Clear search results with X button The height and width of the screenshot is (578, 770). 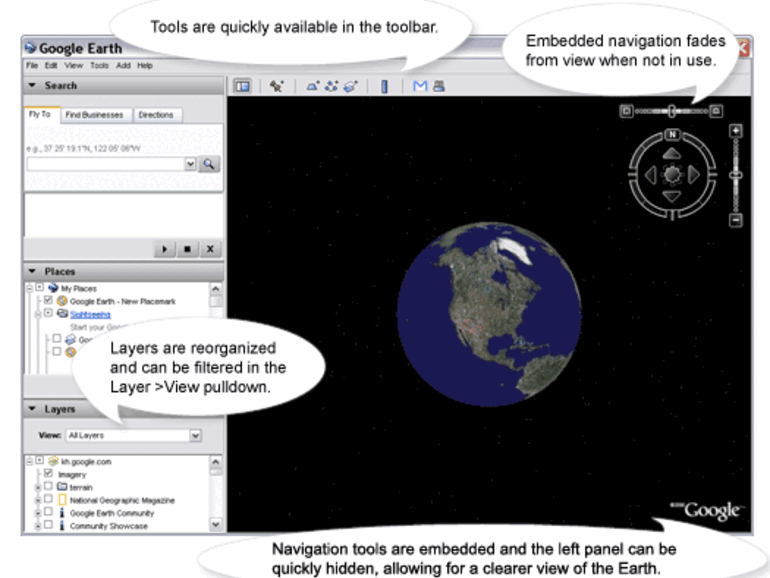210,249
